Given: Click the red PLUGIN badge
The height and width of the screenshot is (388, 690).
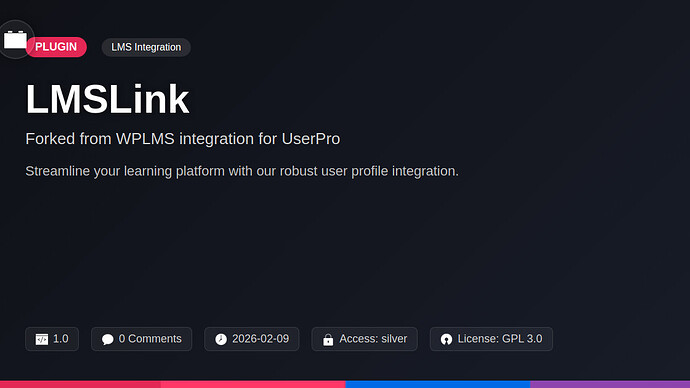Looking at the screenshot, I should pos(56,47).
